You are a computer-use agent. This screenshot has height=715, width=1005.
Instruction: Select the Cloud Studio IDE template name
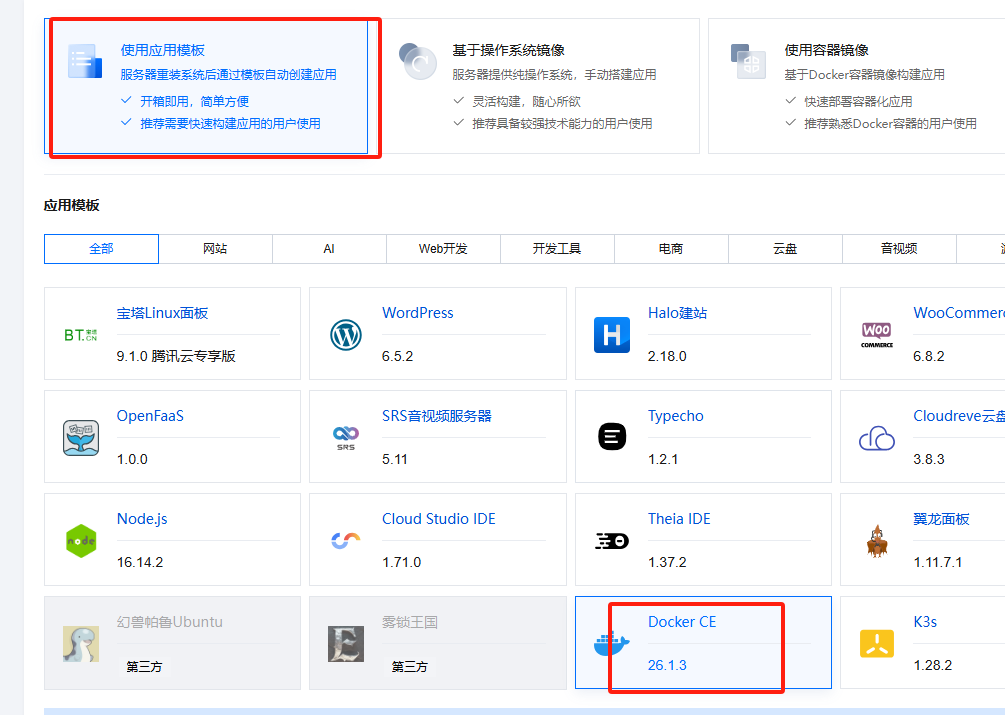pos(438,519)
